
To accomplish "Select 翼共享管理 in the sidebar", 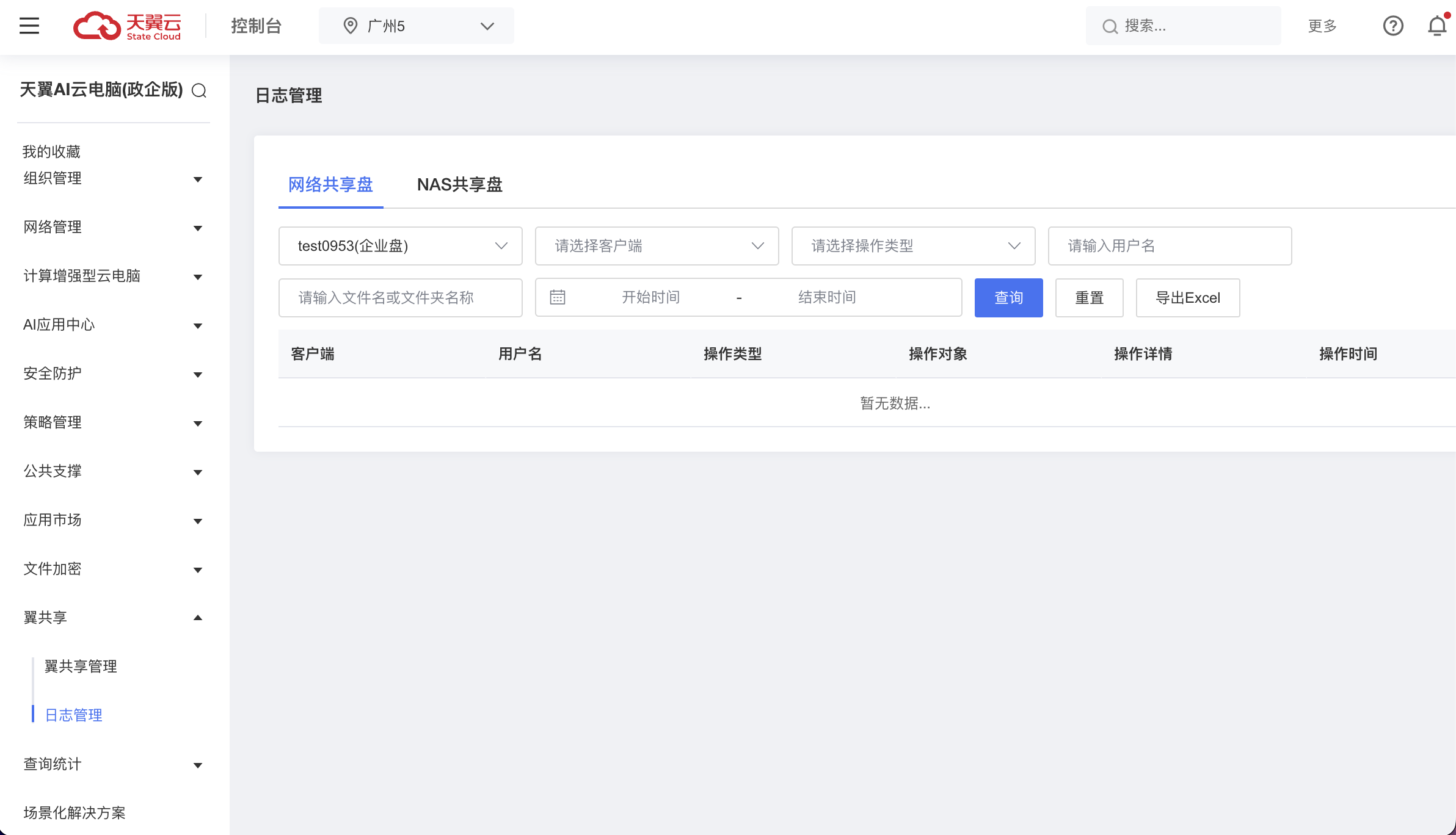I will [x=81, y=667].
